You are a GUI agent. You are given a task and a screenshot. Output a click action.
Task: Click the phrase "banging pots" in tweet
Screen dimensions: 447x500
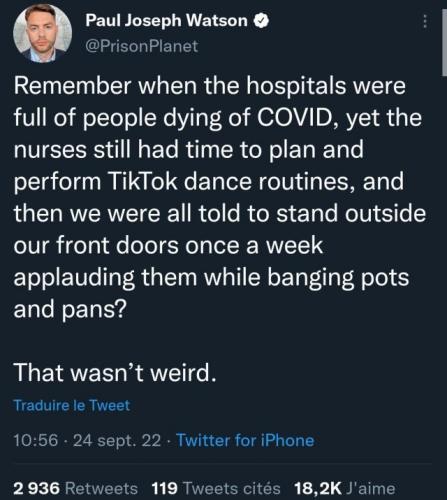tap(338, 278)
